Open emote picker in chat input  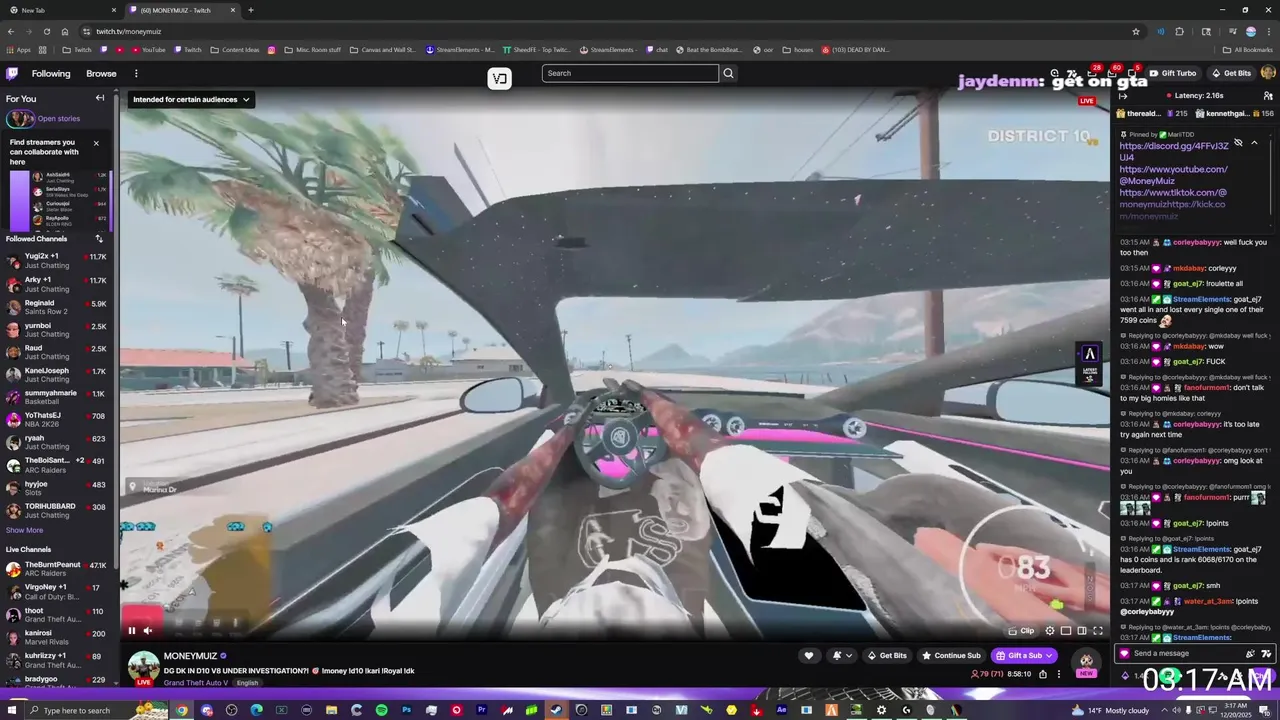coord(1250,653)
